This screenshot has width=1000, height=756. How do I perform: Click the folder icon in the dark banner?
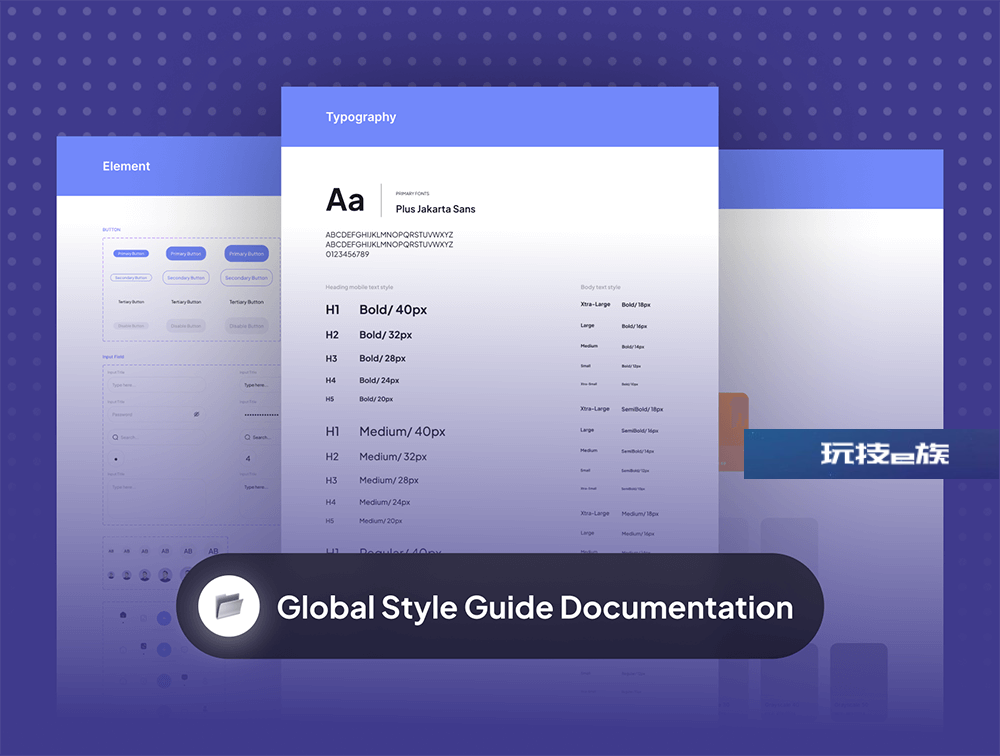coord(229,606)
